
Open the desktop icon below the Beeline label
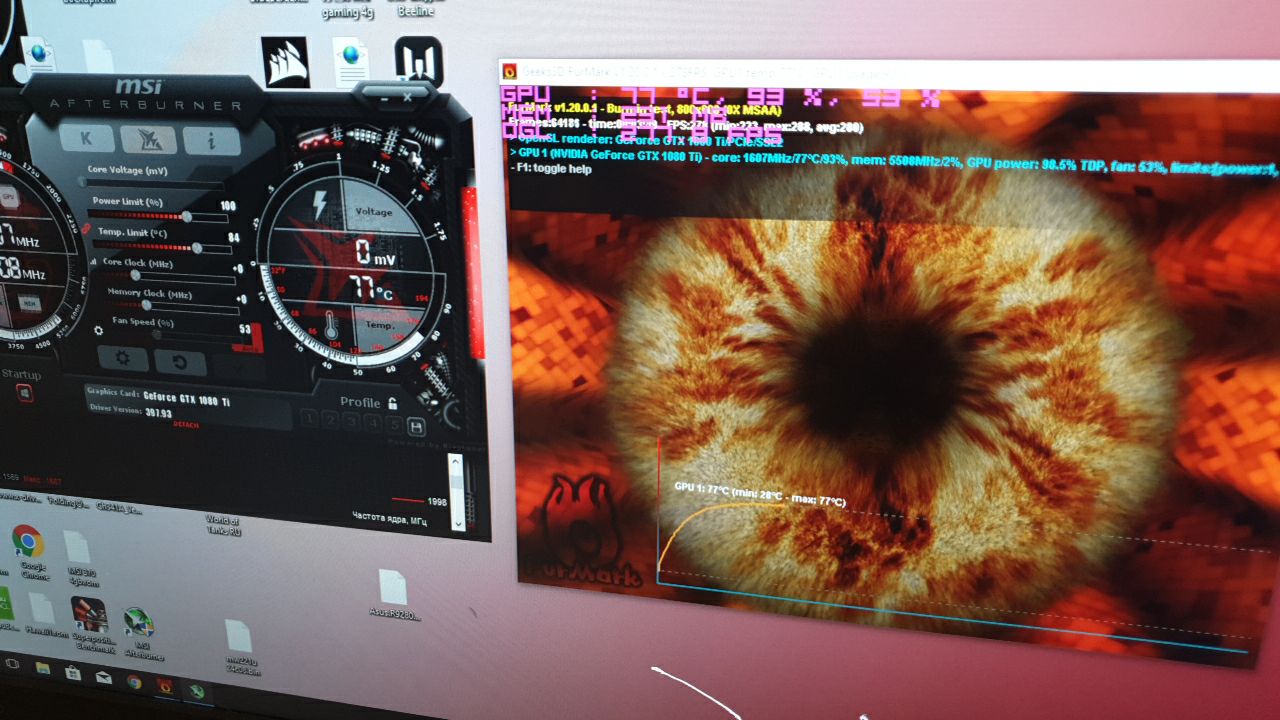(x=418, y=63)
